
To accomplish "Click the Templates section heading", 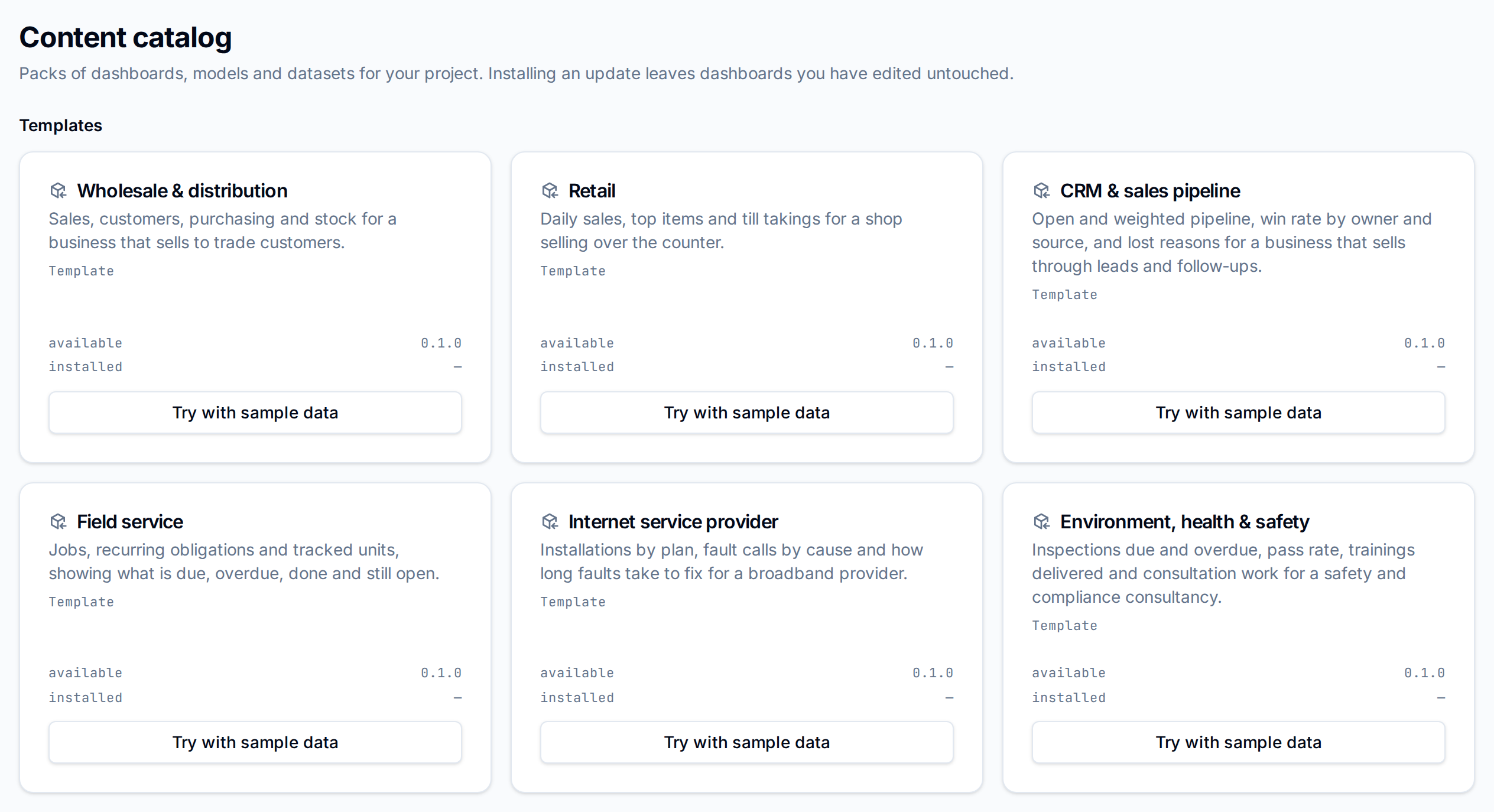I will pos(61,125).
